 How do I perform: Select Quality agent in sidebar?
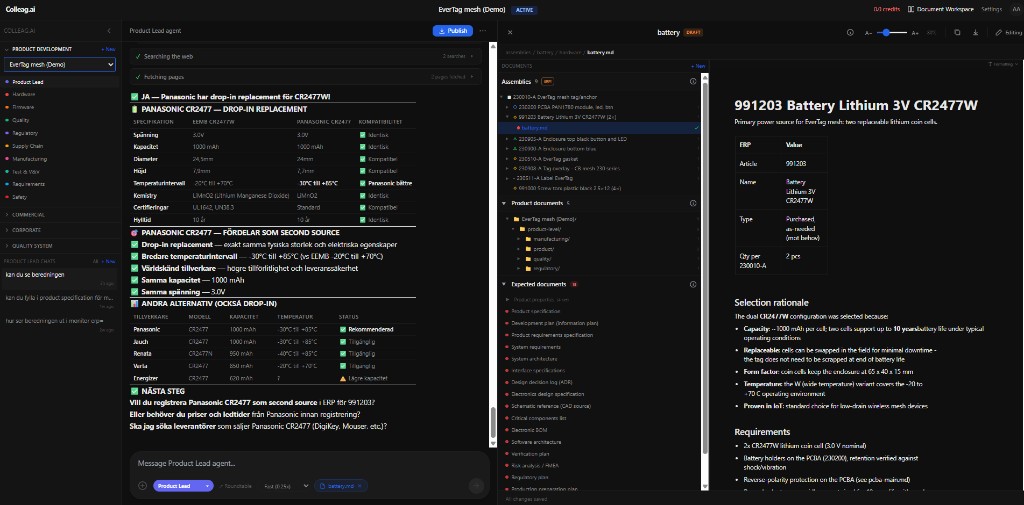[21, 120]
